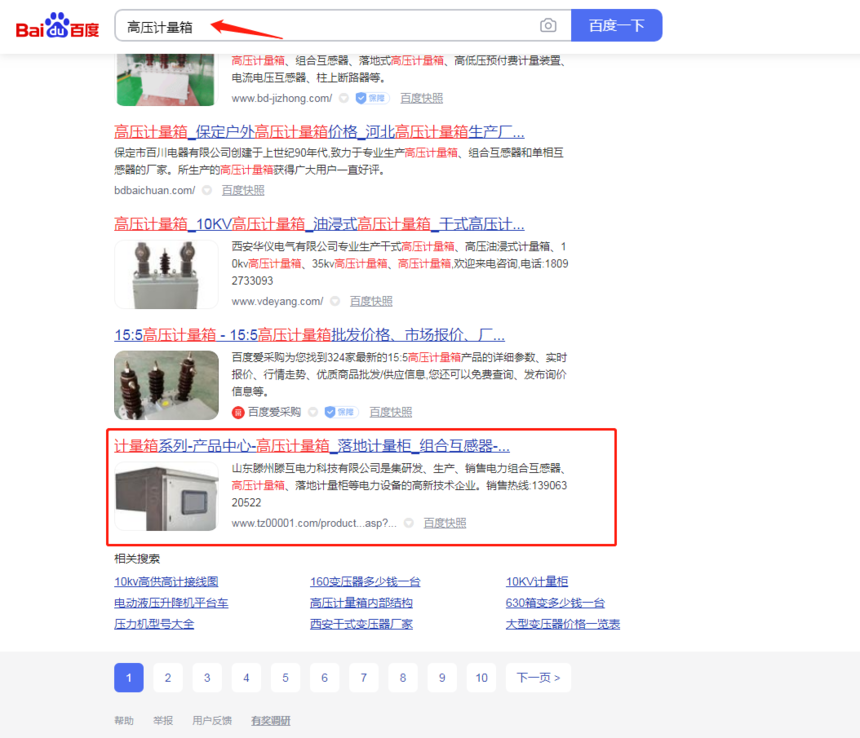The image size is (860, 738).
Task: Open related search 高压计量箱内部结构
Action: tap(361, 603)
